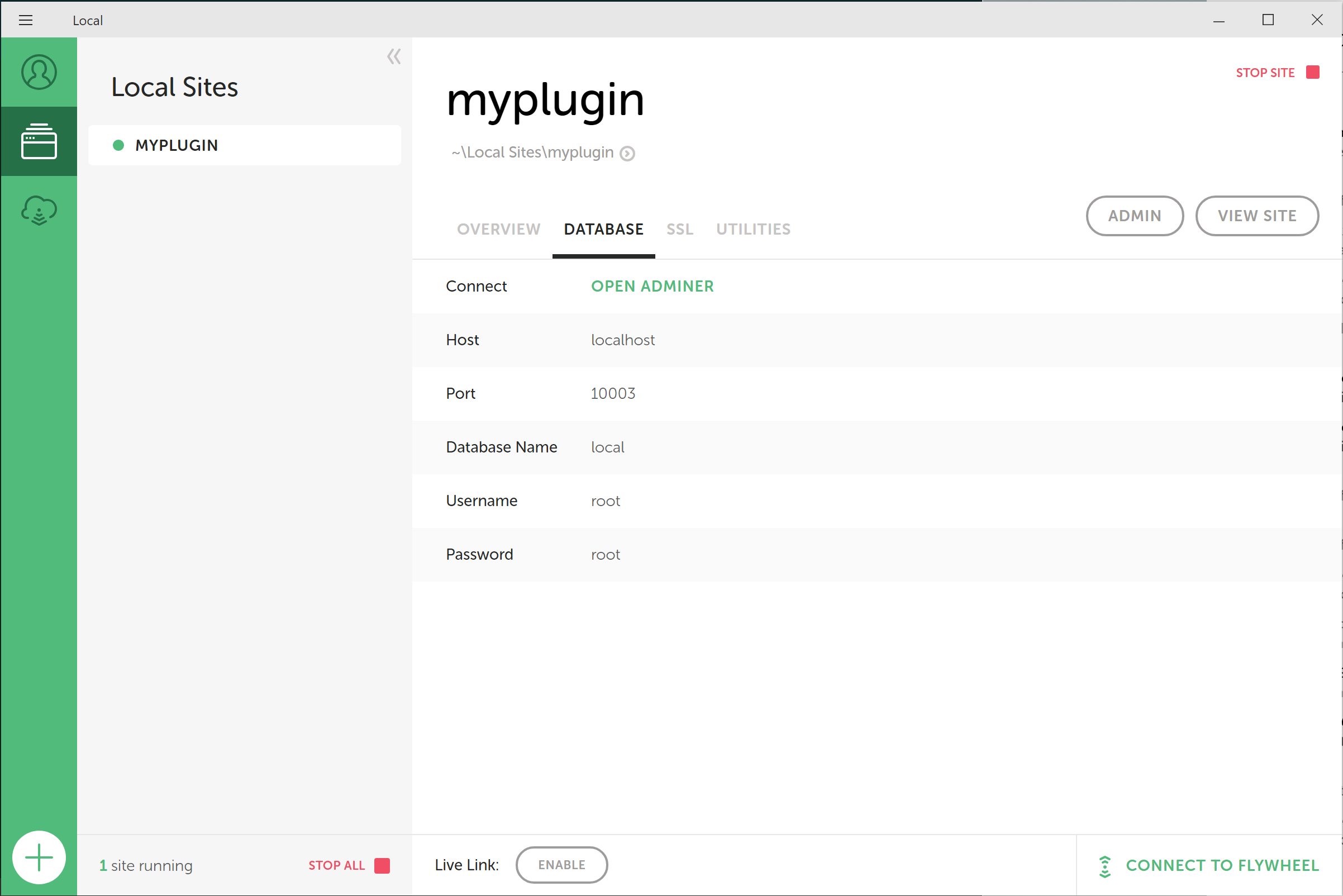Click the Flywheel logo icon in footer

(1104, 866)
